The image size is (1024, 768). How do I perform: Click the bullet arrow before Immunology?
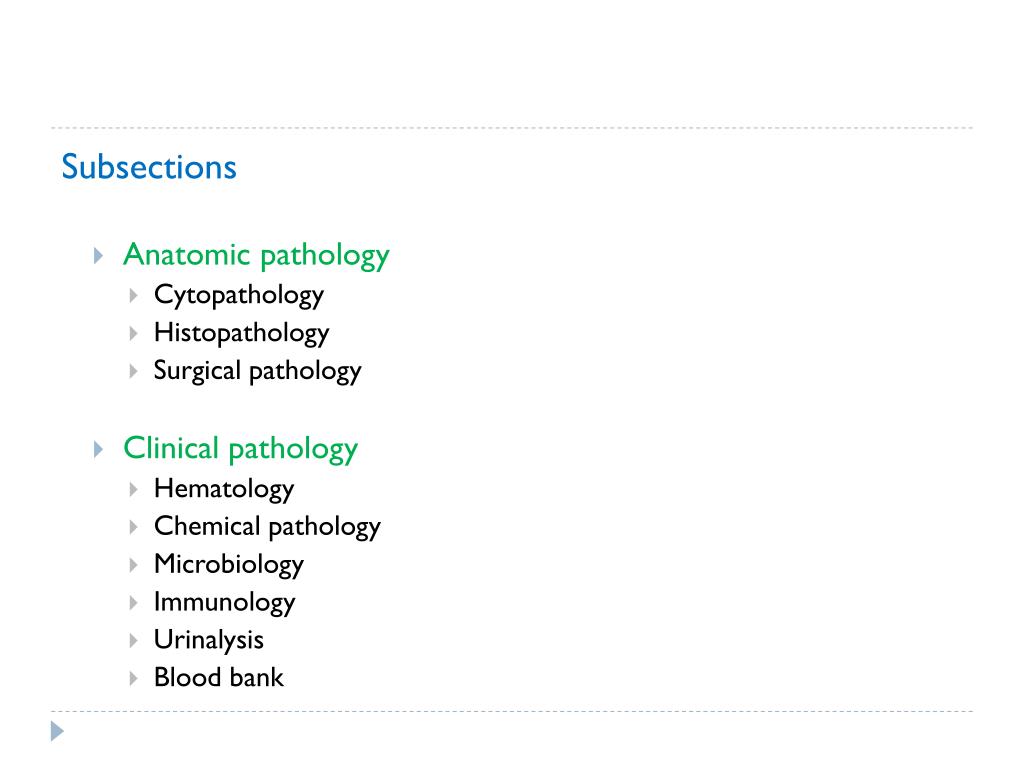click(133, 603)
